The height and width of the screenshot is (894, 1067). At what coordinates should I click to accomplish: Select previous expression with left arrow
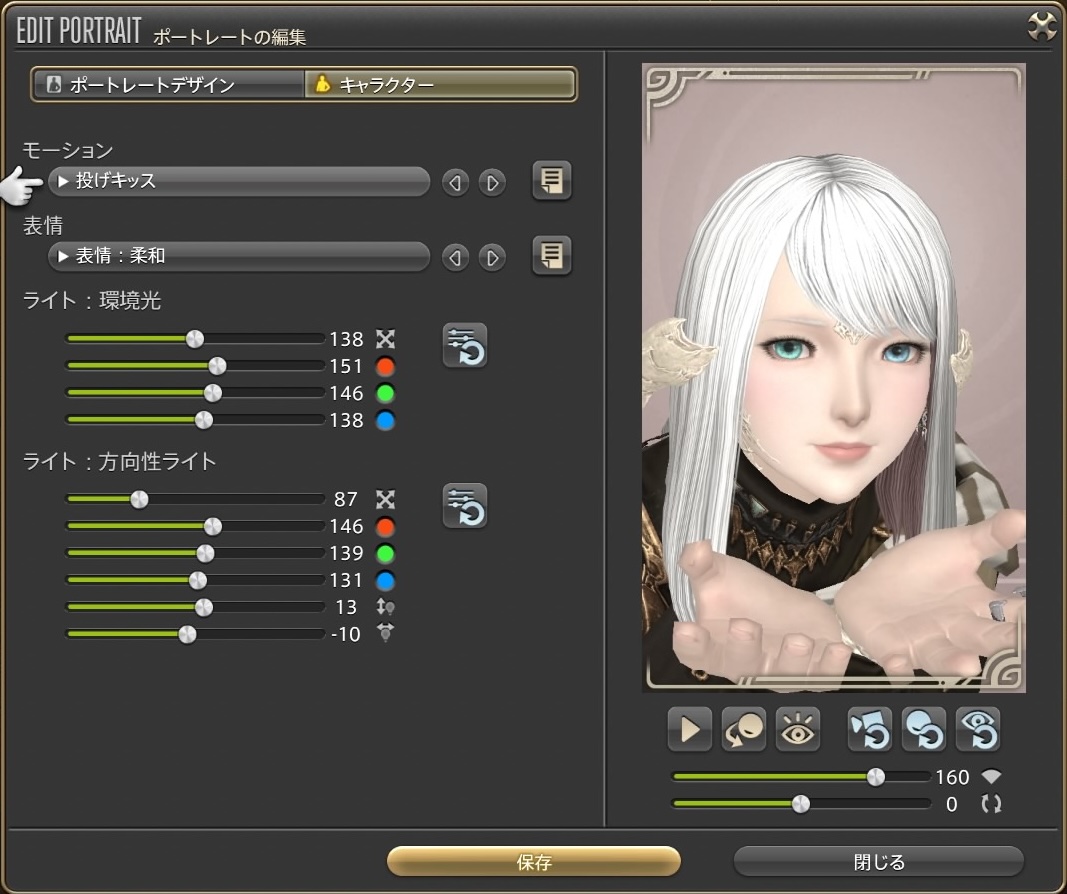tap(455, 258)
